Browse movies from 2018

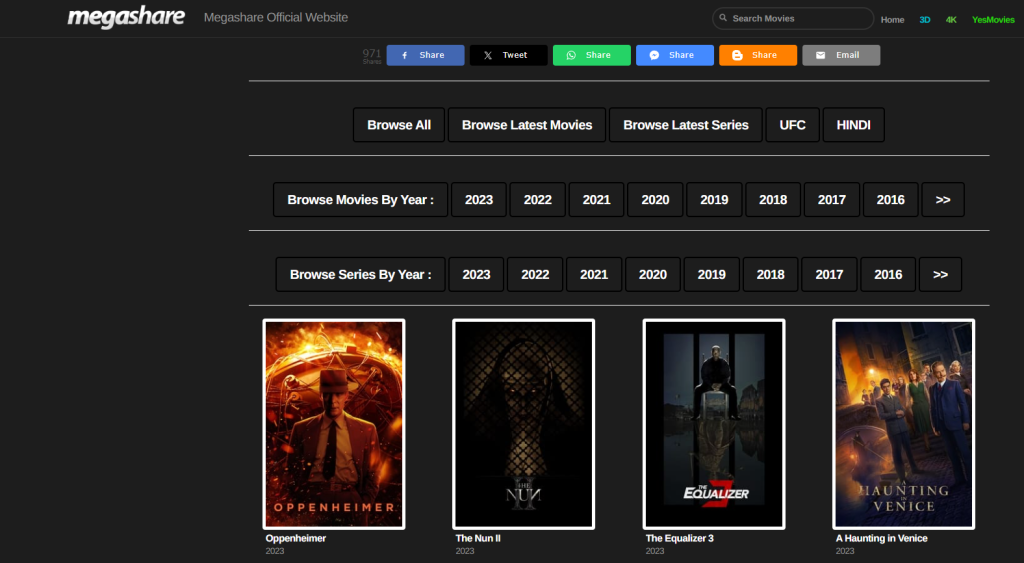point(773,200)
